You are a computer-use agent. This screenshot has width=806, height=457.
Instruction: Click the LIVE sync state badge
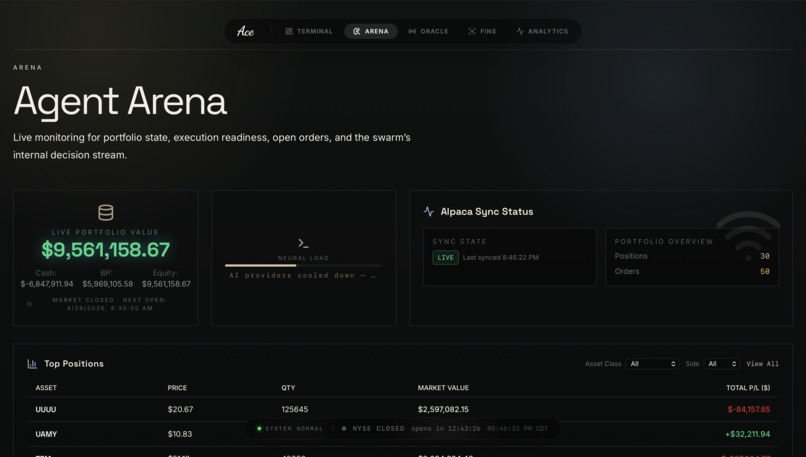(445, 258)
